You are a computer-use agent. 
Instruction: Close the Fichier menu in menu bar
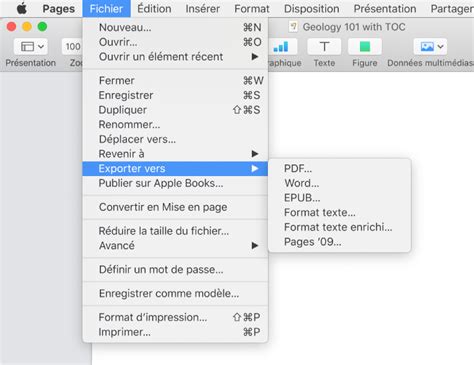(106, 9)
